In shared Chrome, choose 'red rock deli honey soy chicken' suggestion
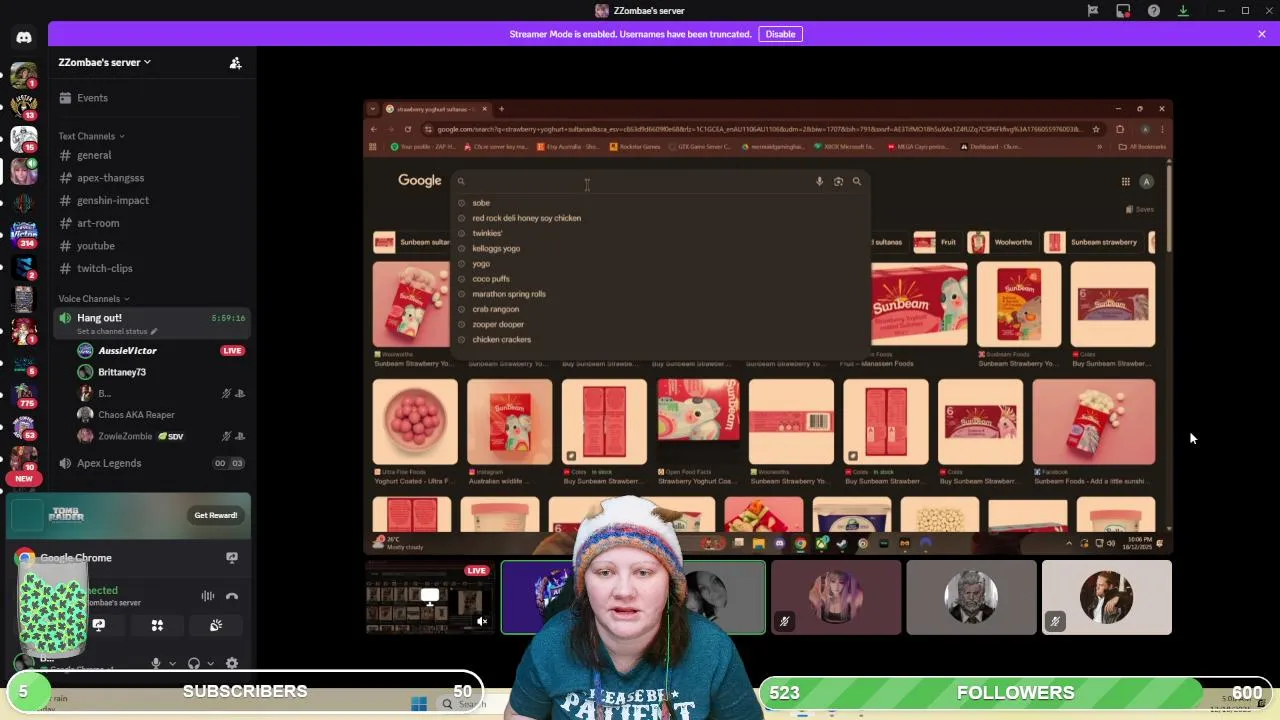 pos(526,218)
